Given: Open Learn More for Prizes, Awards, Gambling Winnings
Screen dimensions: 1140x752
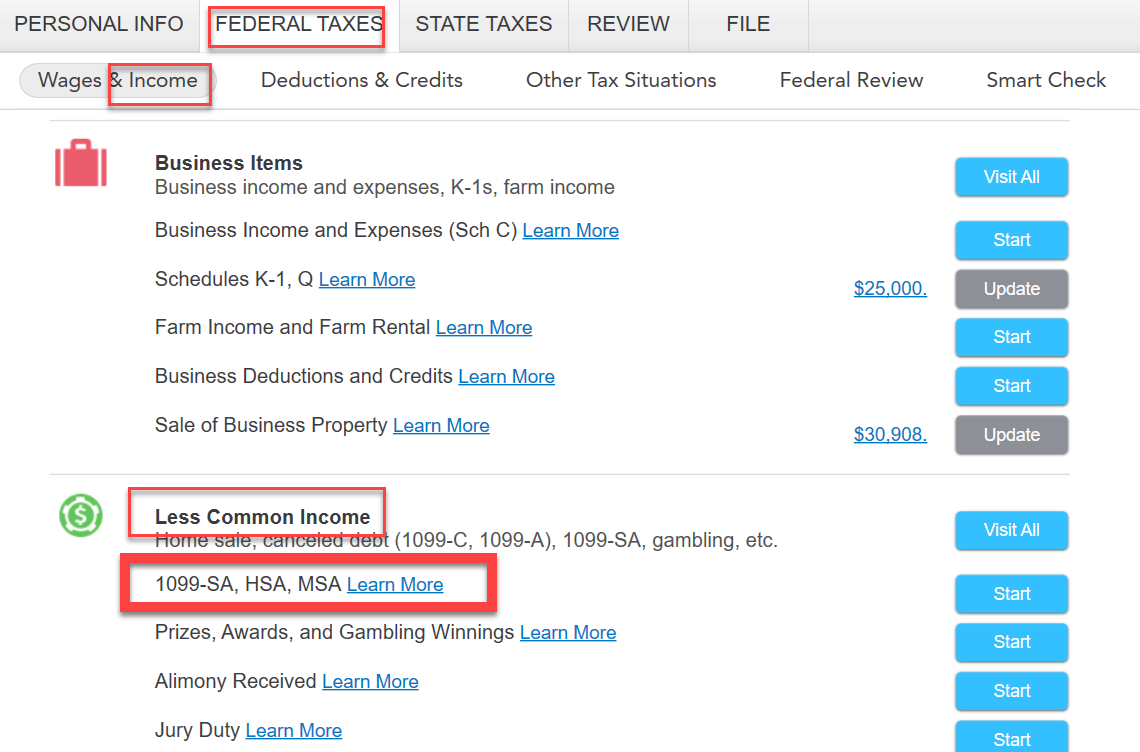Looking at the screenshot, I should point(568,633).
